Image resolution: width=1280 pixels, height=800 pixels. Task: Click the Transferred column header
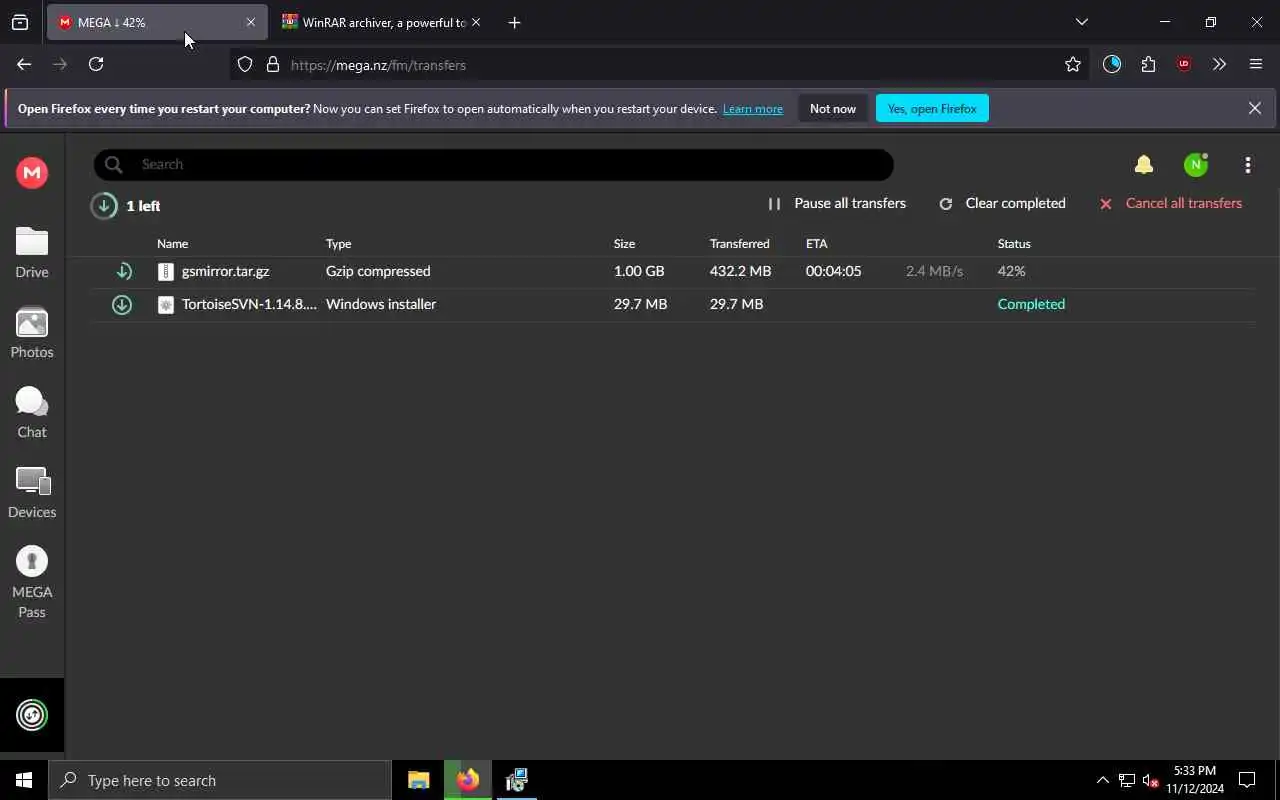740,243
